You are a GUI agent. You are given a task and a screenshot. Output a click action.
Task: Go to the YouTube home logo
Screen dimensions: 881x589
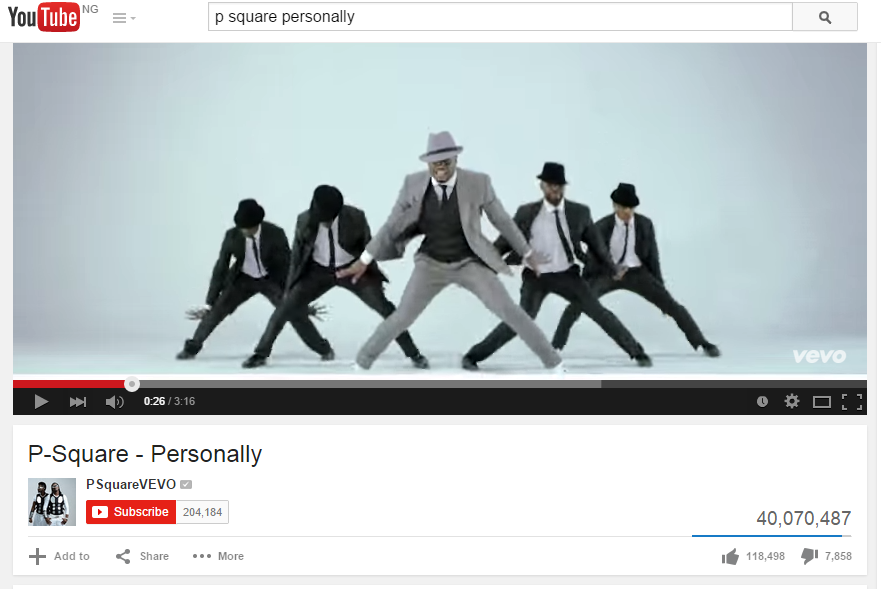tap(44, 17)
